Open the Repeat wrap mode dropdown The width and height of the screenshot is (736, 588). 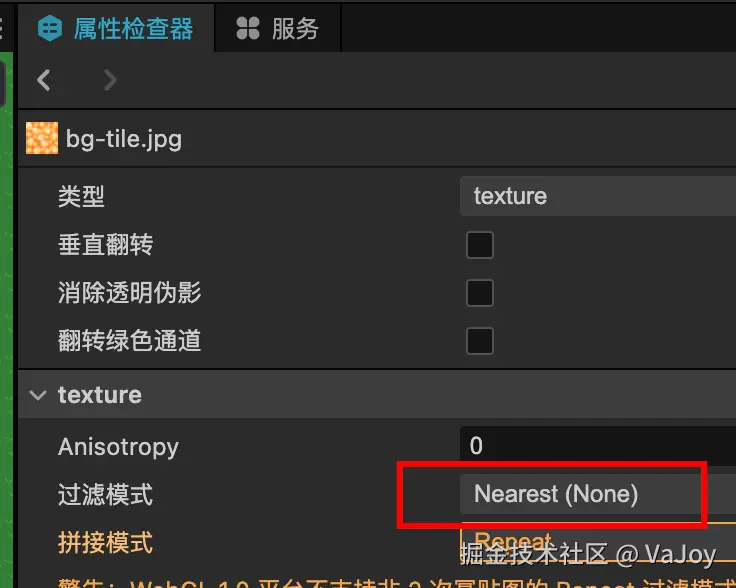(598, 542)
